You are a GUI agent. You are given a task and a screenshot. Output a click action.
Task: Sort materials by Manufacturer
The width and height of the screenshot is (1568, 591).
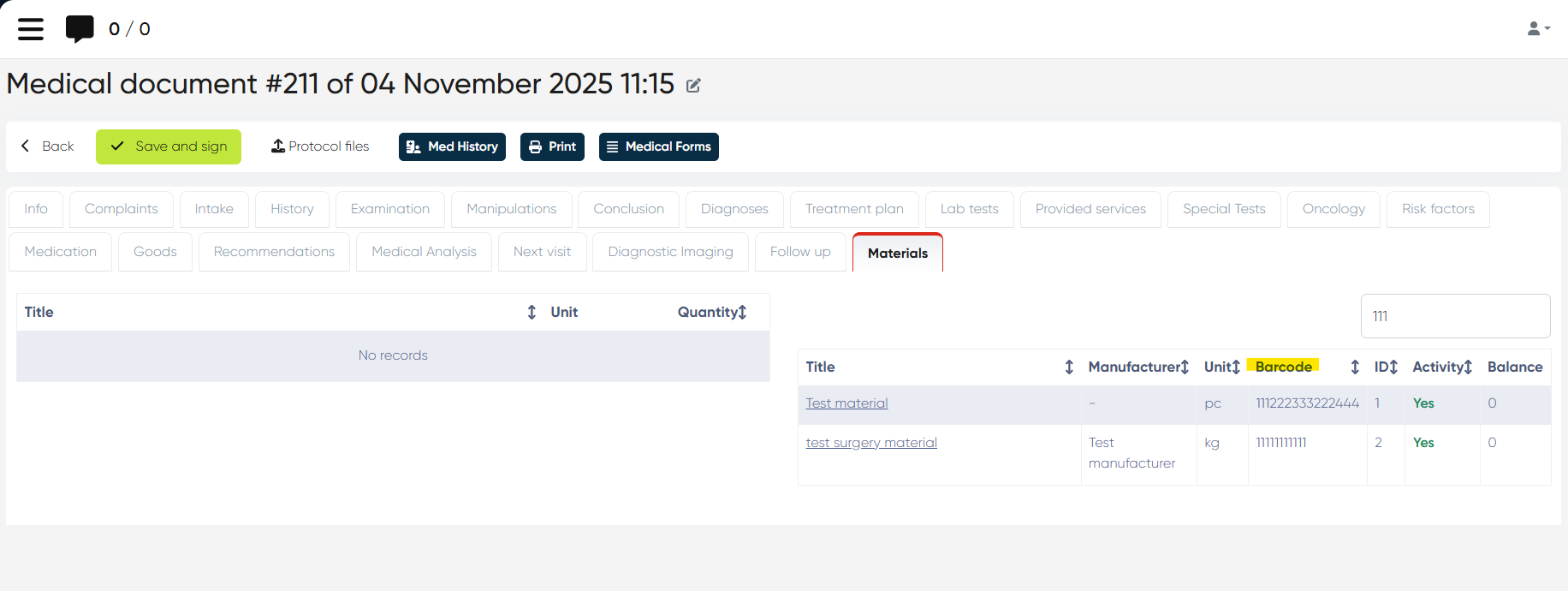click(1185, 367)
